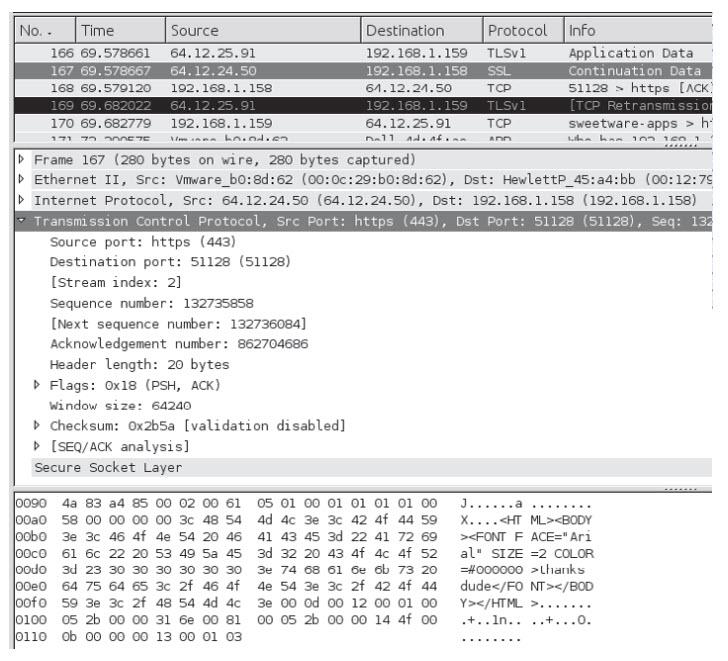The height and width of the screenshot is (661, 728).
Task: Expand the Flags: 0x18 (PSH, ACK) node
Action: click(37, 385)
